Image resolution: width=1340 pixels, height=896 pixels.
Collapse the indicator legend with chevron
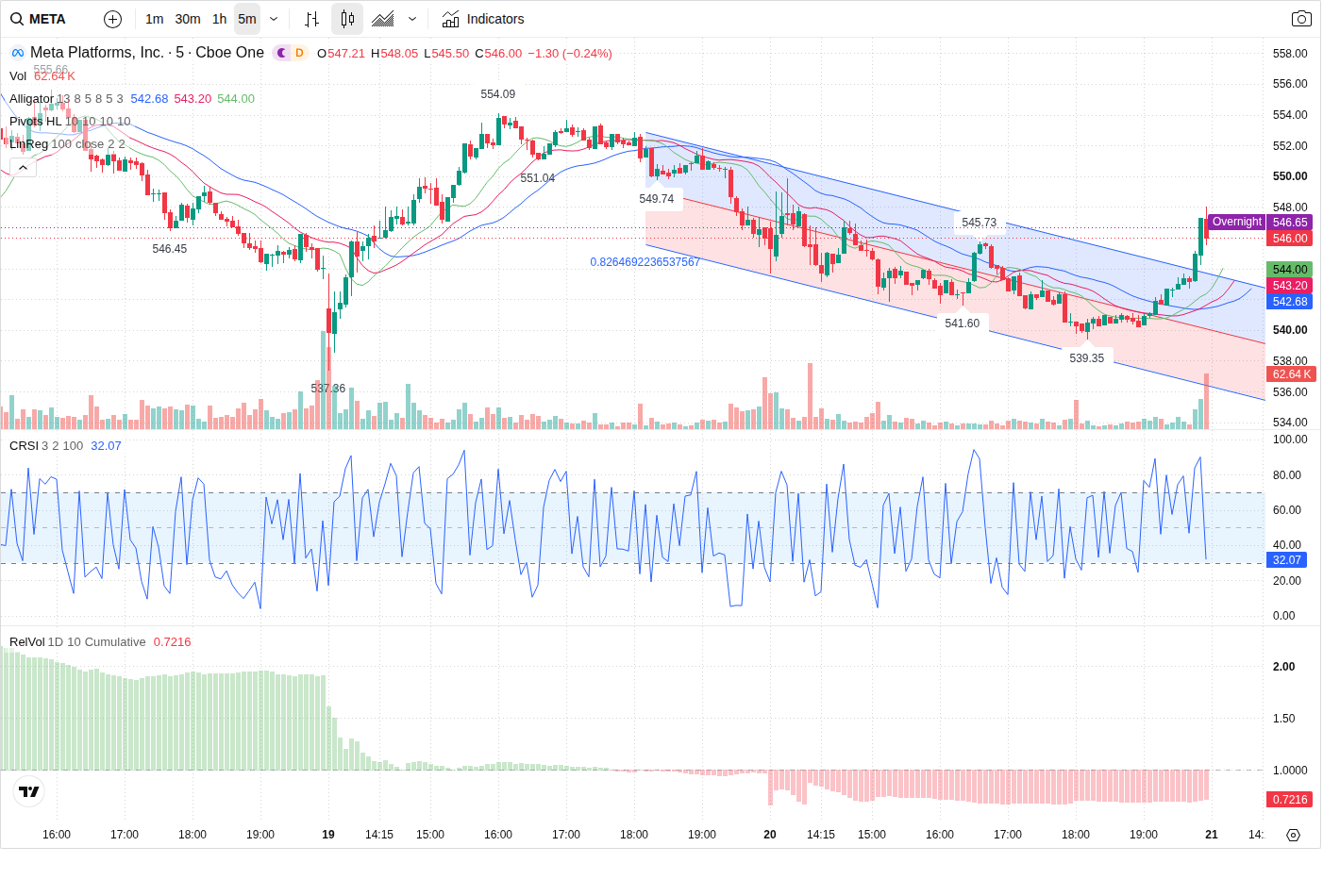pyautogui.click(x=23, y=167)
